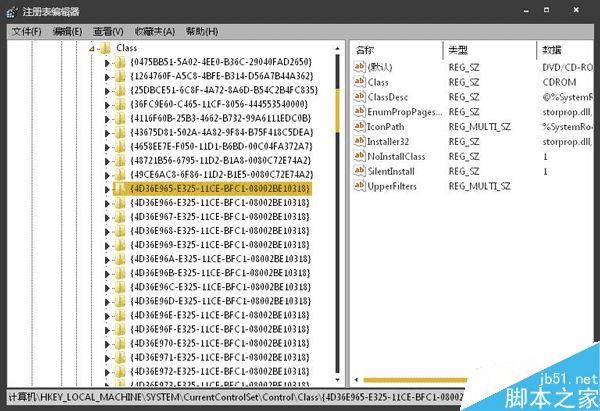Click folder icon of {4D36E96E-E325-11CE-BFC1-08002BE10318}
The height and width of the screenshot is (411, 600).
[120, 316]
